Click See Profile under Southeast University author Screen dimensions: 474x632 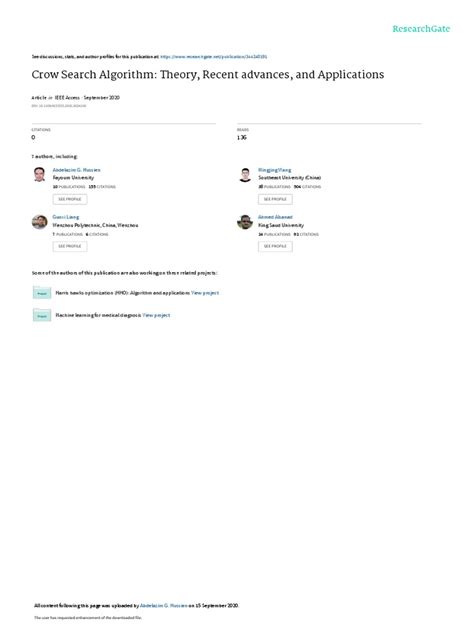[275, 199]
